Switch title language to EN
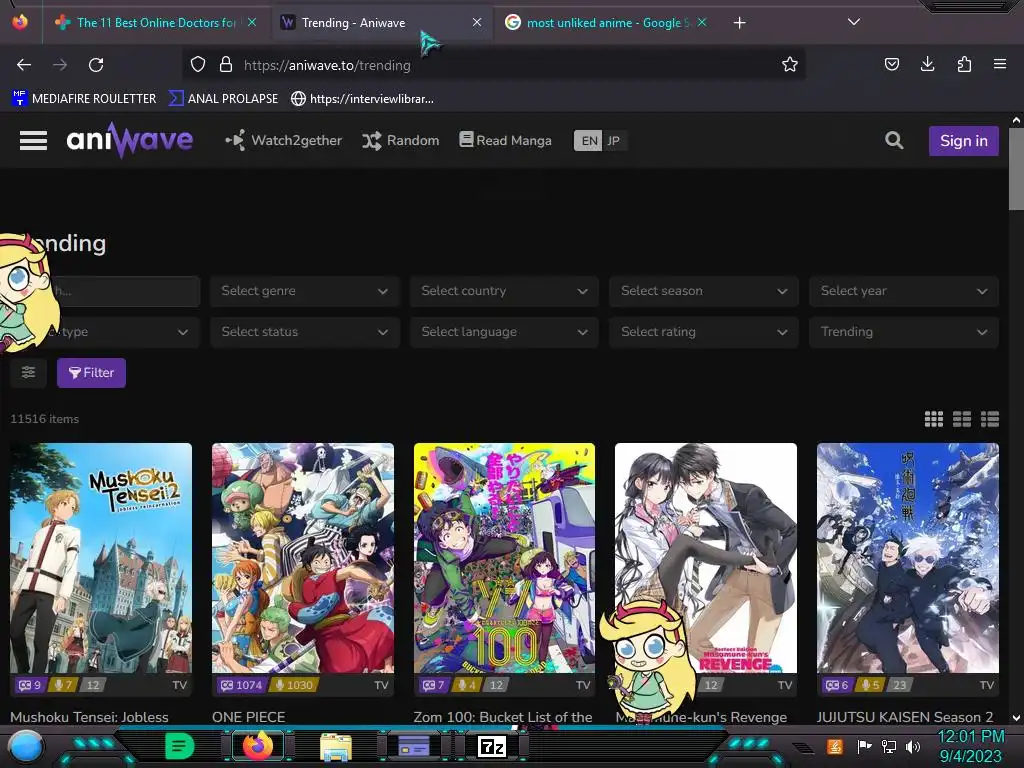This screenshot has width=1024, height=768. coord(588,140)
